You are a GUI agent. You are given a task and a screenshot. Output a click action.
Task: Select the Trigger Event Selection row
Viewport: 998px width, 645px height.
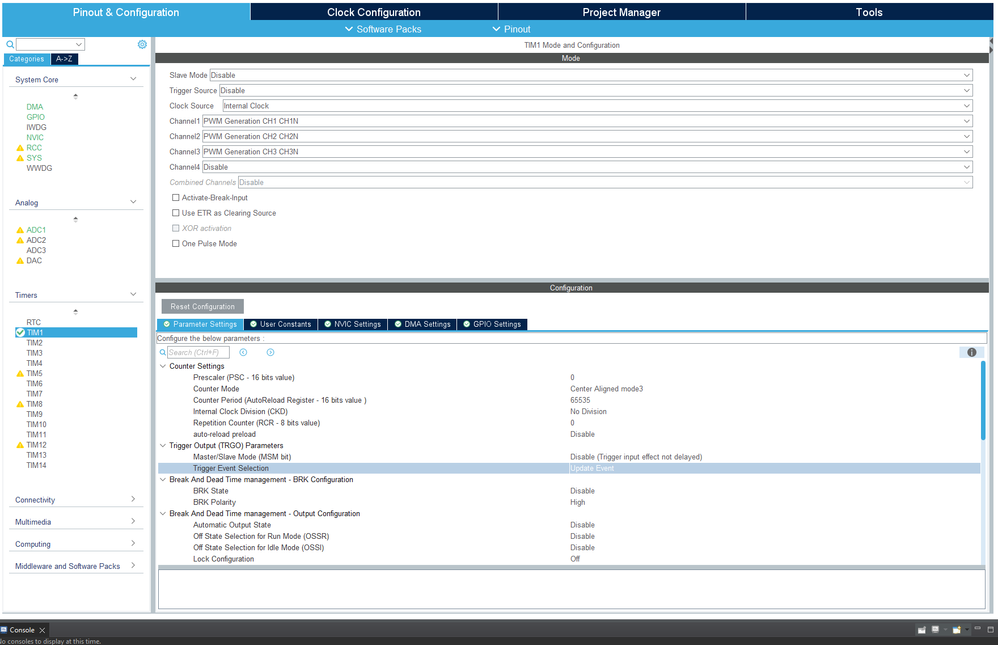point(569,469)
